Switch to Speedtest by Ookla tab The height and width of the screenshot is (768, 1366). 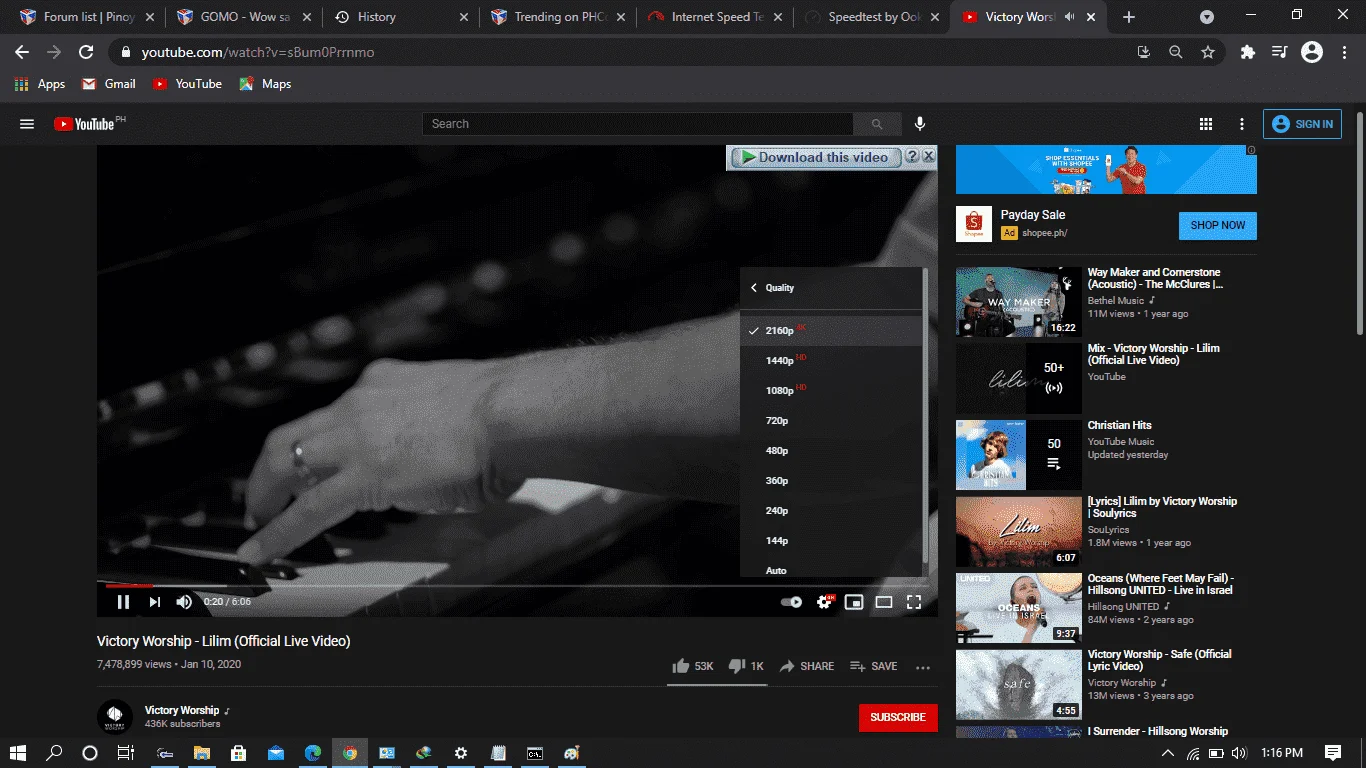click(x=870, y=17)
